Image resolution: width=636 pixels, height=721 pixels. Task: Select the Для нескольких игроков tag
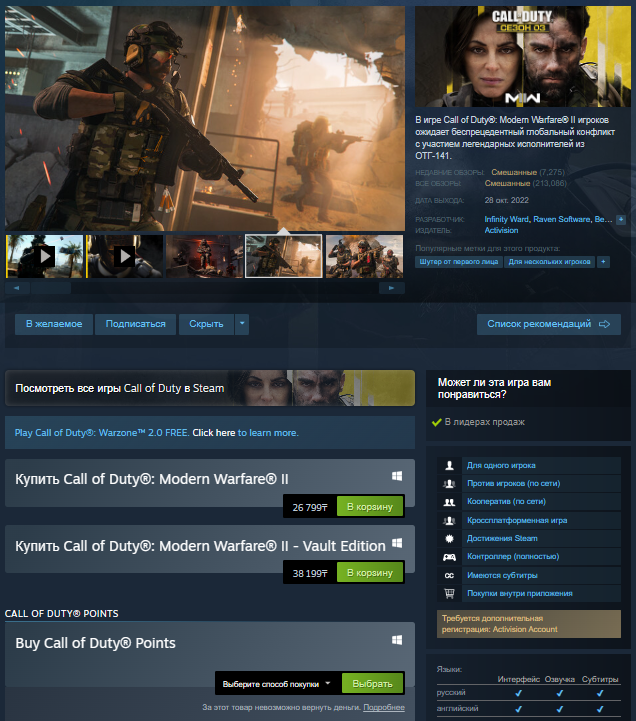pyautogui.click(x=550, y=262)
